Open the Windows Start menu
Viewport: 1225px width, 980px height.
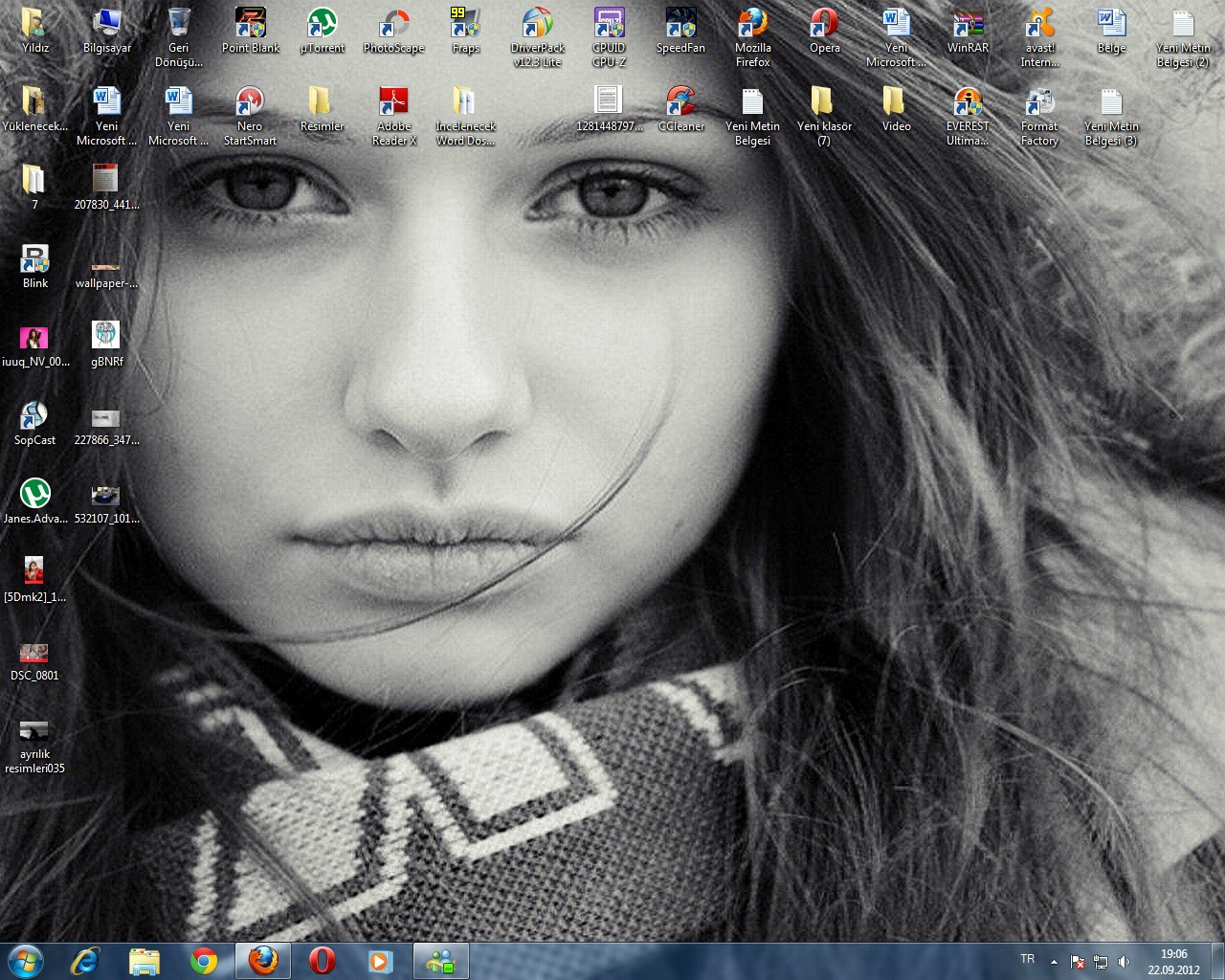point(25,961)
